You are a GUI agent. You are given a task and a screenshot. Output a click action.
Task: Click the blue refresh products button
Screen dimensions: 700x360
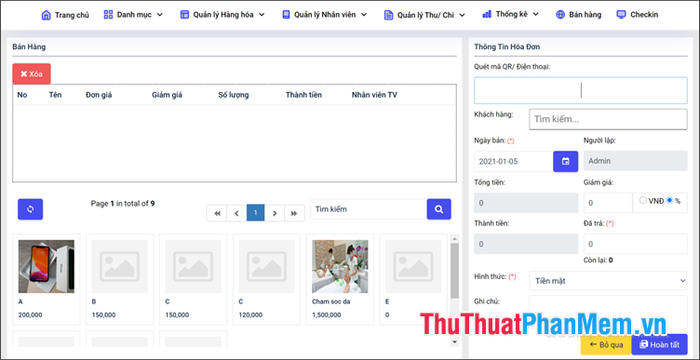(30, 209)
